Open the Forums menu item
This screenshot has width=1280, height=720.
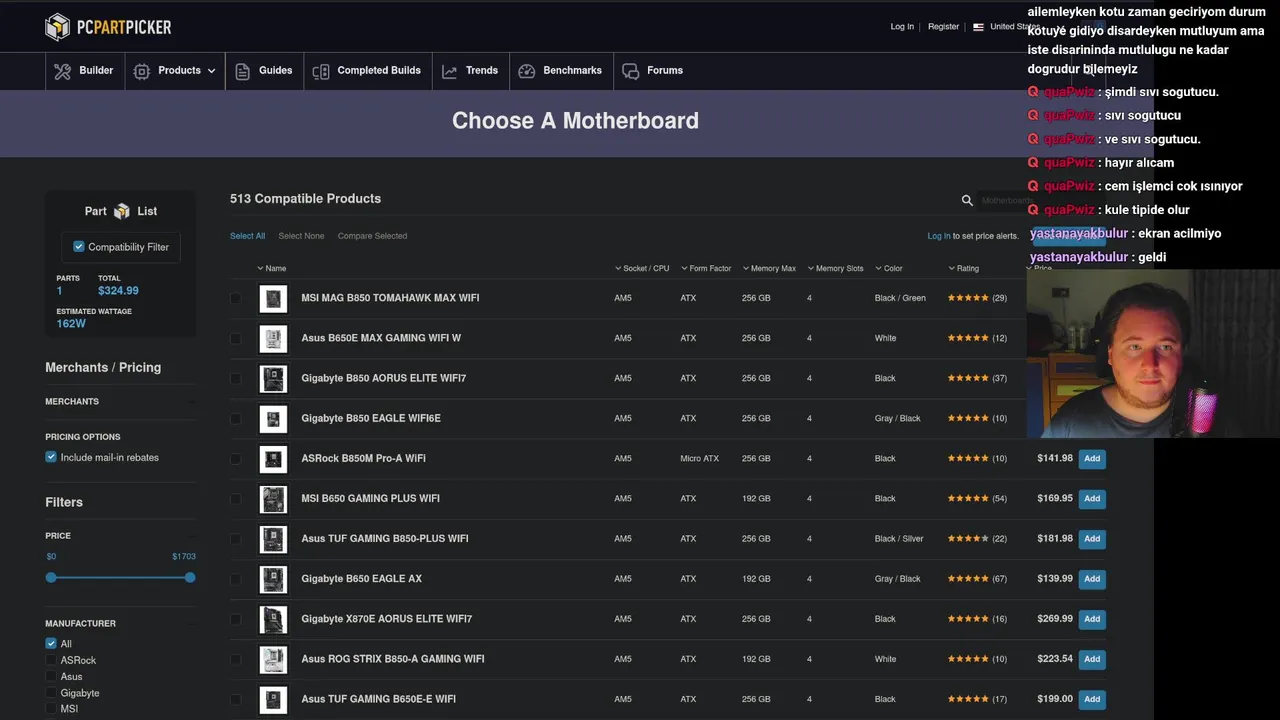[x=664, y=71]
